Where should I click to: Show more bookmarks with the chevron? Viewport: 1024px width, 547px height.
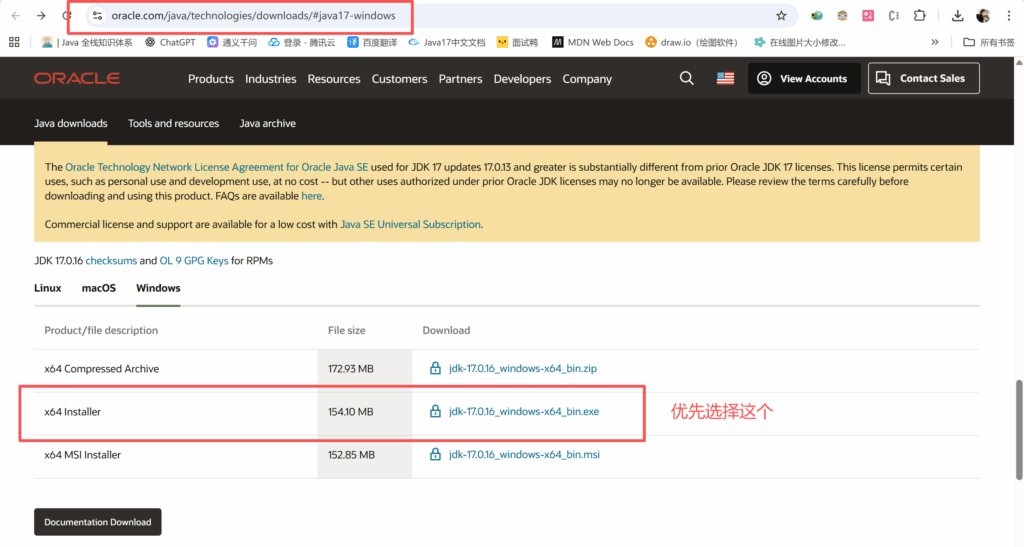[x=935, y=42]
